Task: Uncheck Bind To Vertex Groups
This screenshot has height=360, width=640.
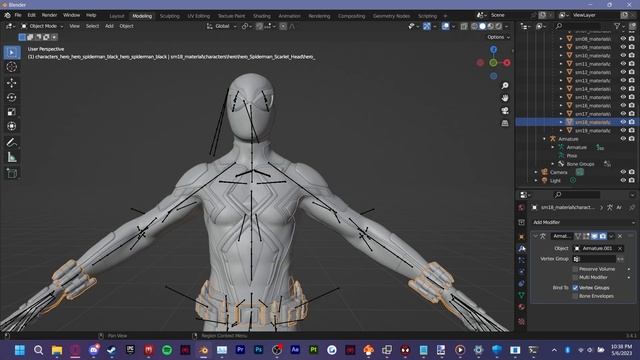Action: [575, 288]
